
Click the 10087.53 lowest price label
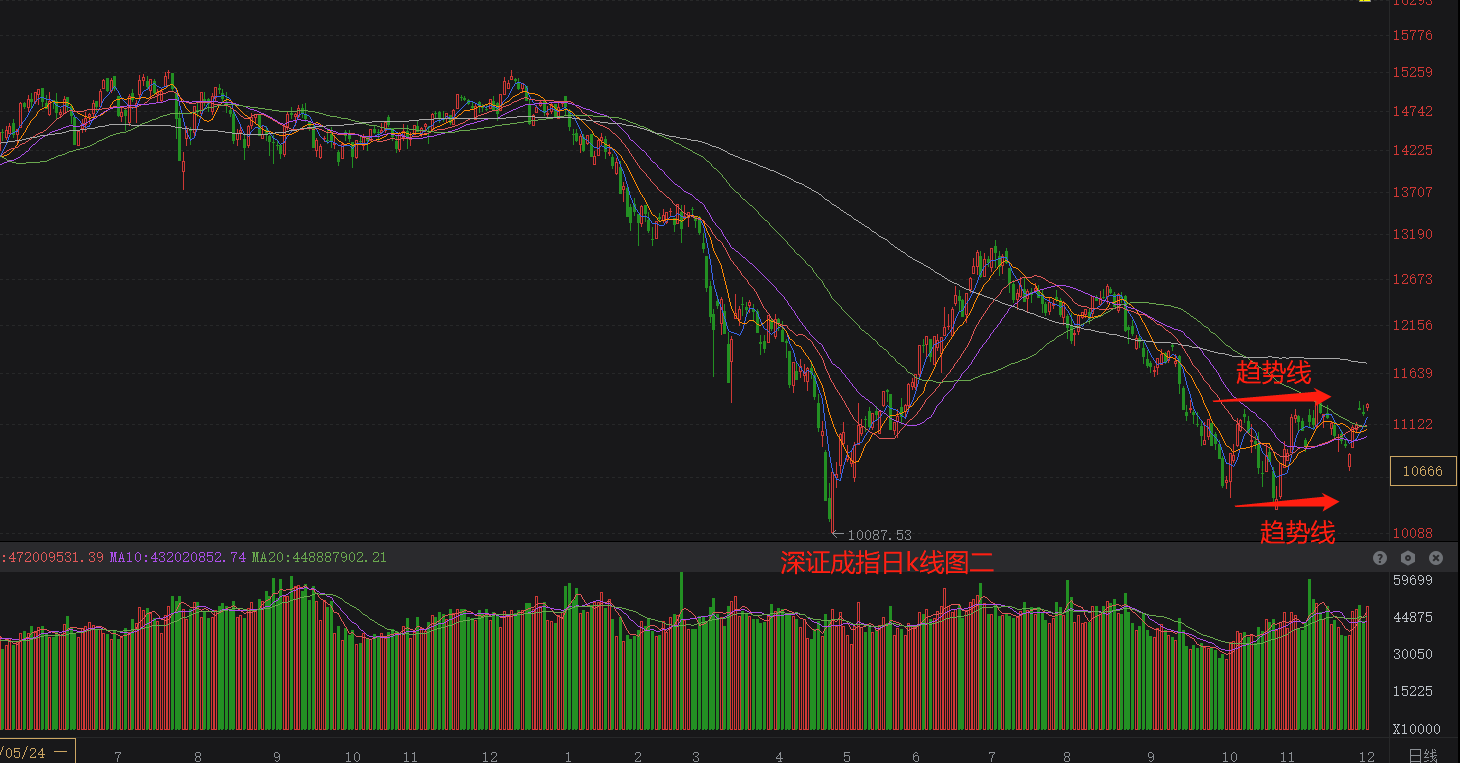click(879, 535)
